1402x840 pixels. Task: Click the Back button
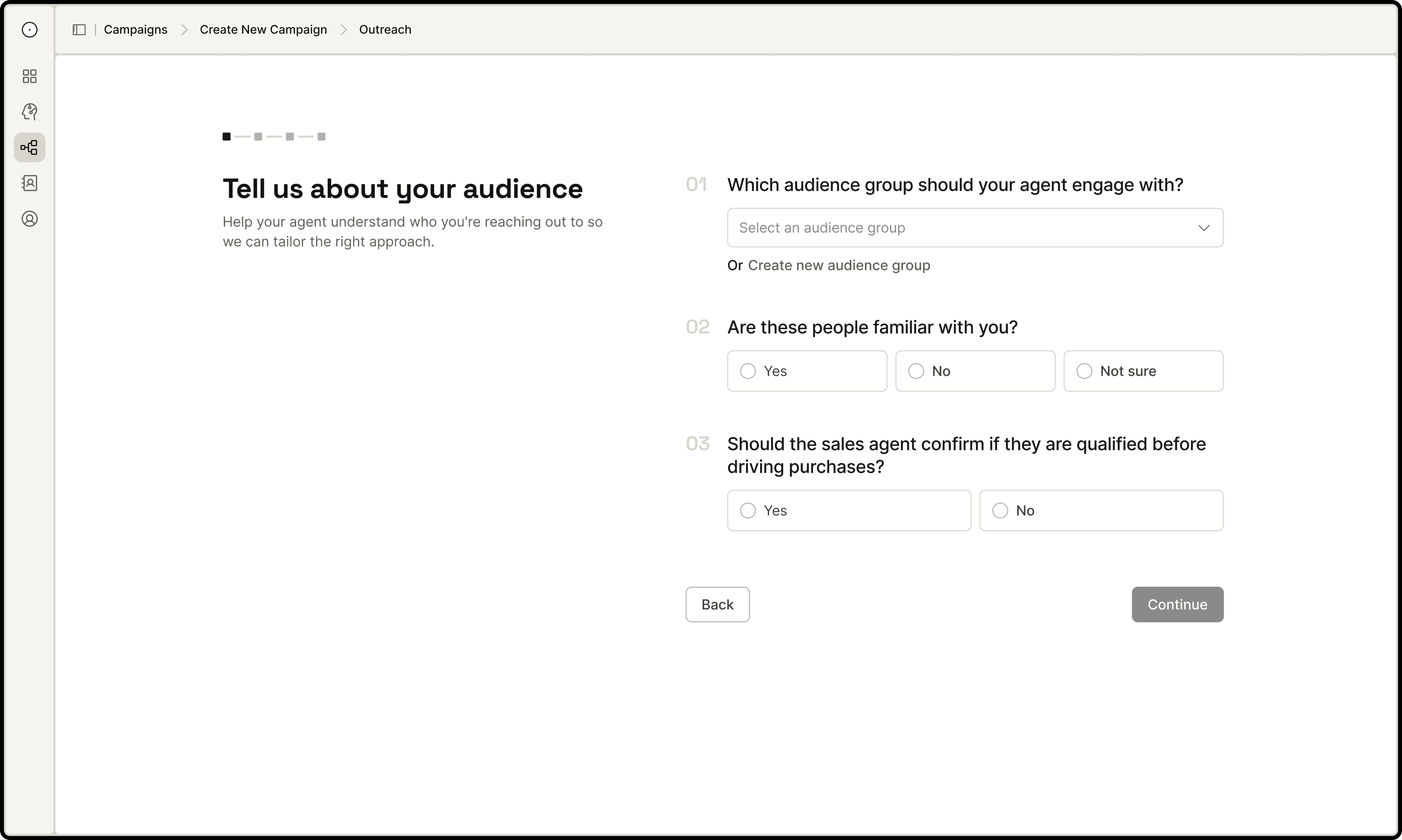717,604
